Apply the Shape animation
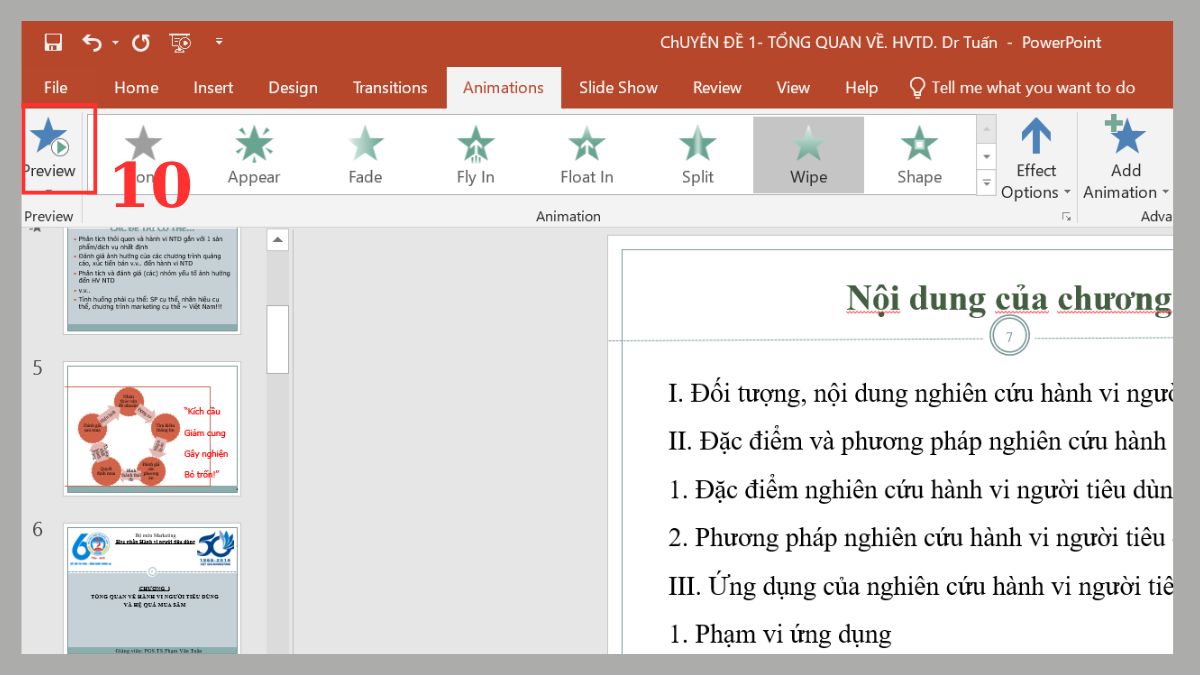Screen dimensions: 1200x675 tap(918, 155)
